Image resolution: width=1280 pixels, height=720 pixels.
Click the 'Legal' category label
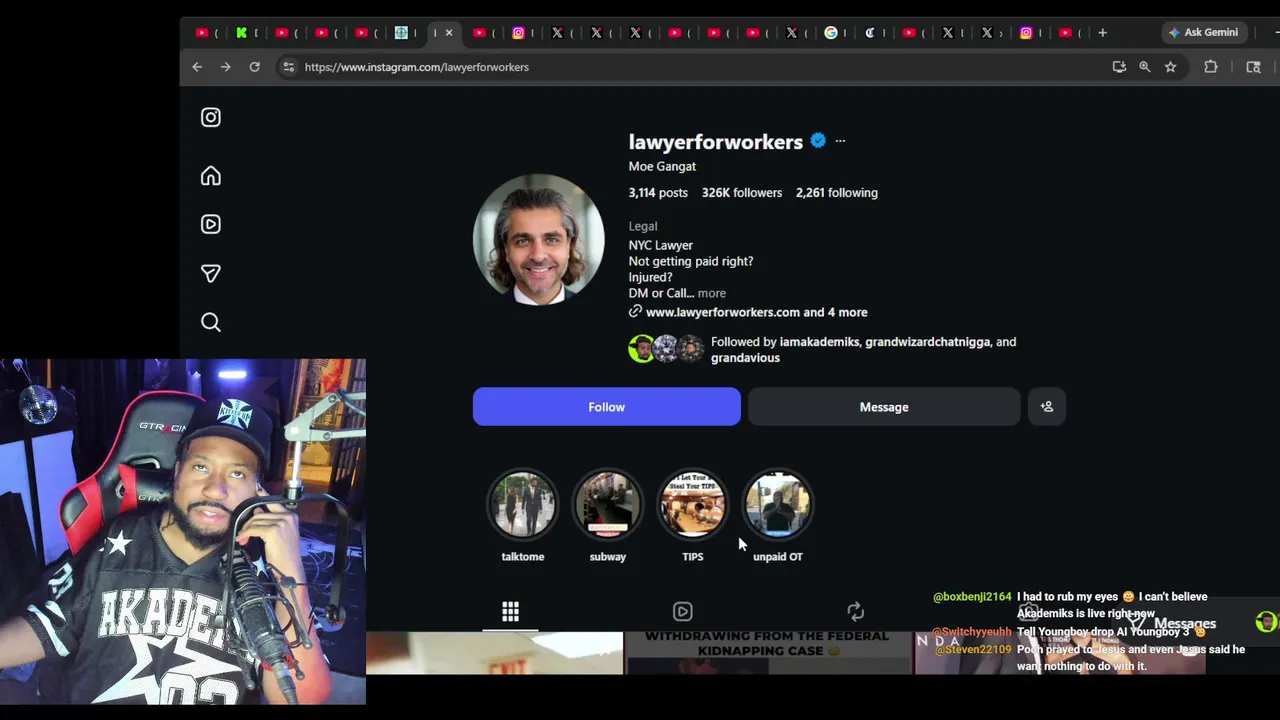643,226
